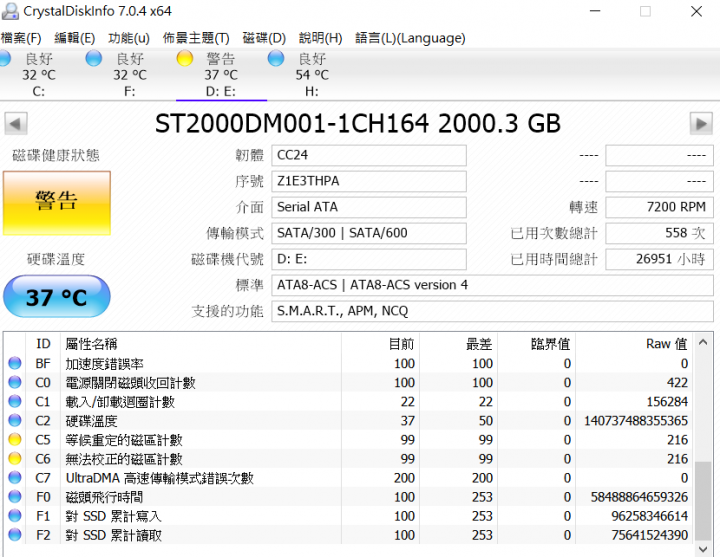
Task: Select the H: drive tab at 54 °C
Action: [x=312, y=75]
